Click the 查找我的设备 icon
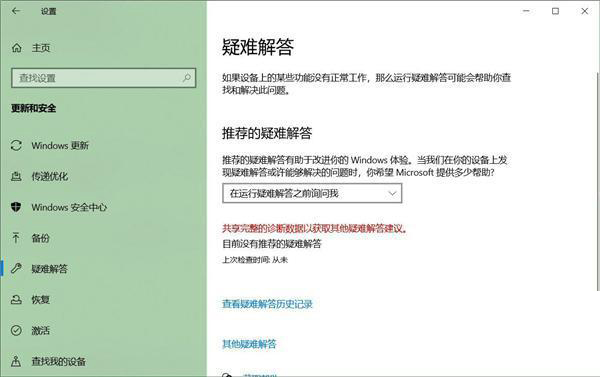Viewport: 600px width, 377px height. (x=16, y=361)
